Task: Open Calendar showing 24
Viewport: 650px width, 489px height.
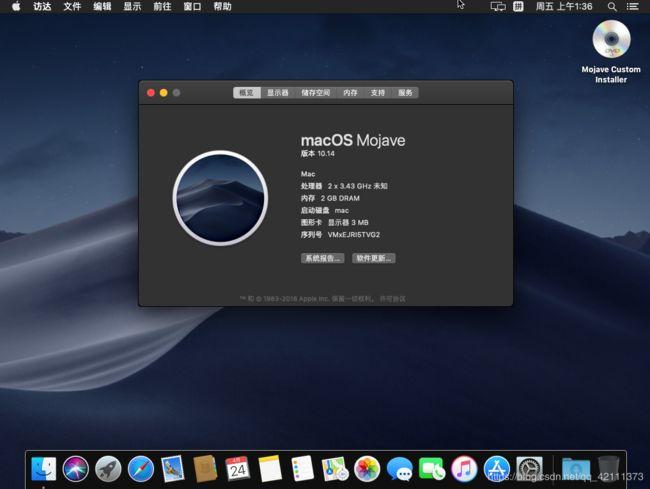Action: click(238, 469)
